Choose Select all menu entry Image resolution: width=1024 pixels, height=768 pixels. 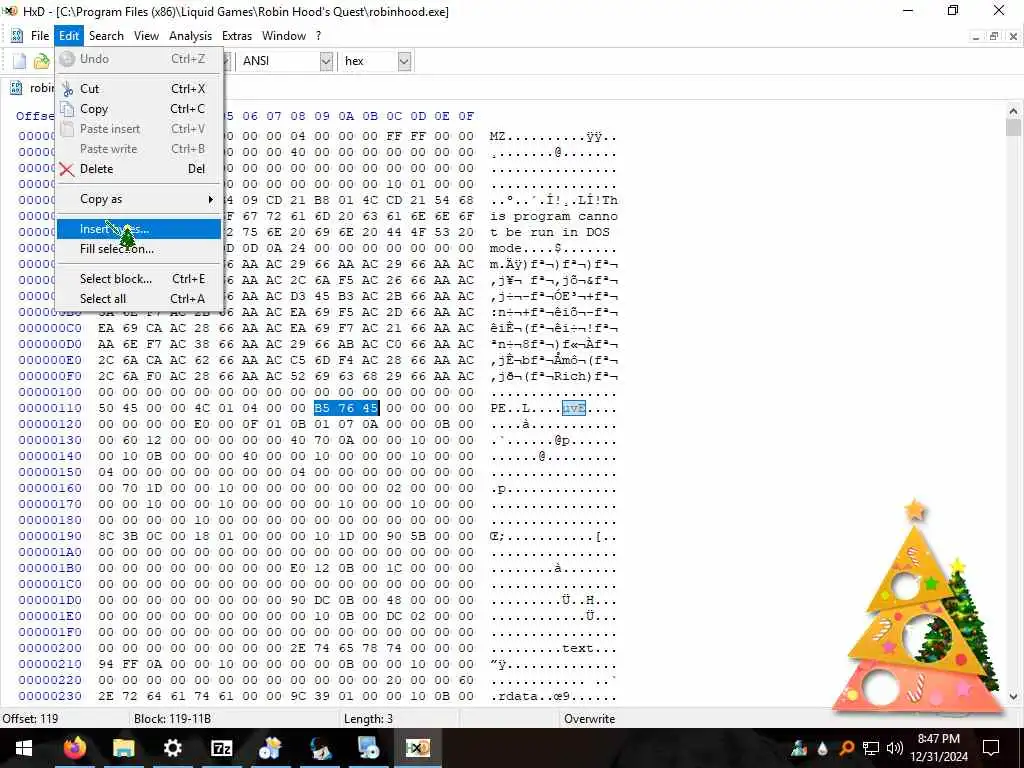pyautogui.click(x=138, y=299)
